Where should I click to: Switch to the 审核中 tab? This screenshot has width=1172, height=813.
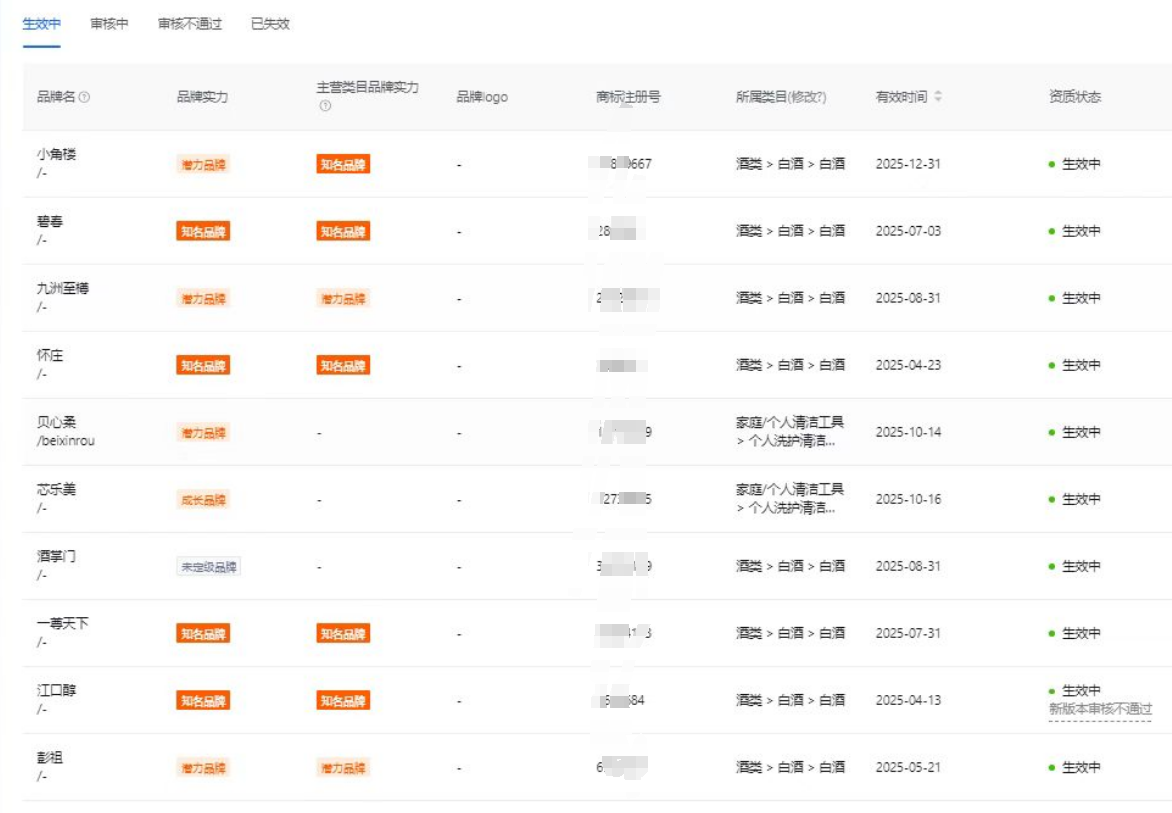(109, 24)
